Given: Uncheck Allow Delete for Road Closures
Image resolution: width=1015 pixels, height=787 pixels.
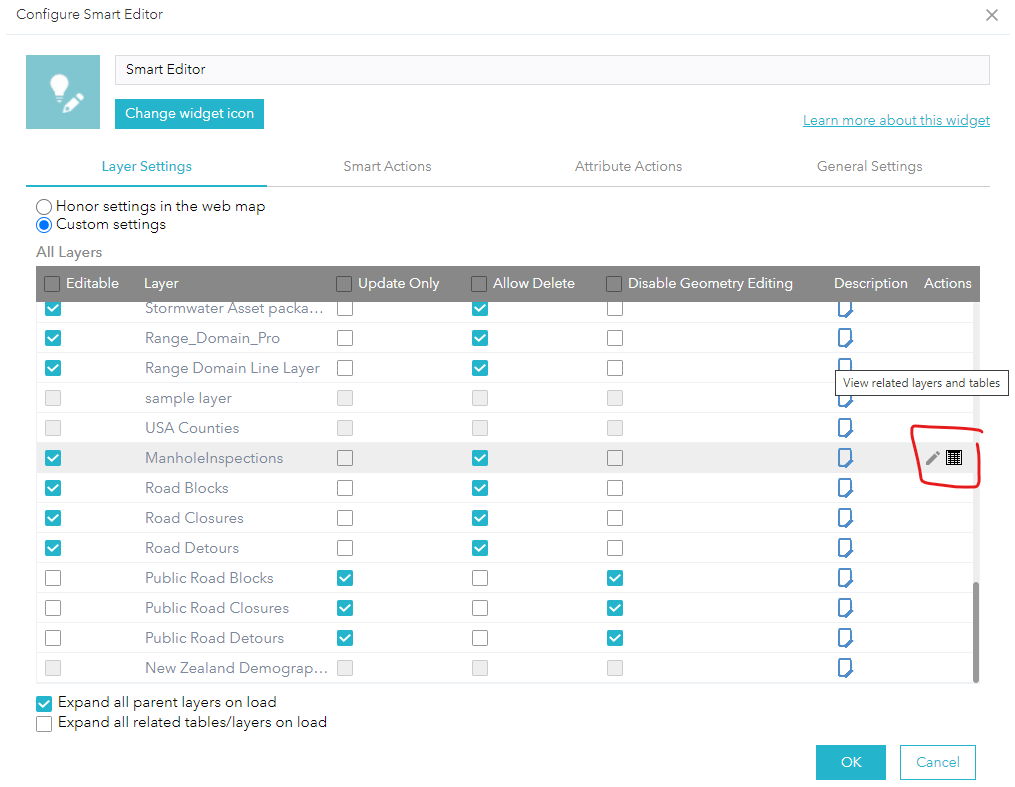Looking at the screenshot, I should [x=480, y=518].
